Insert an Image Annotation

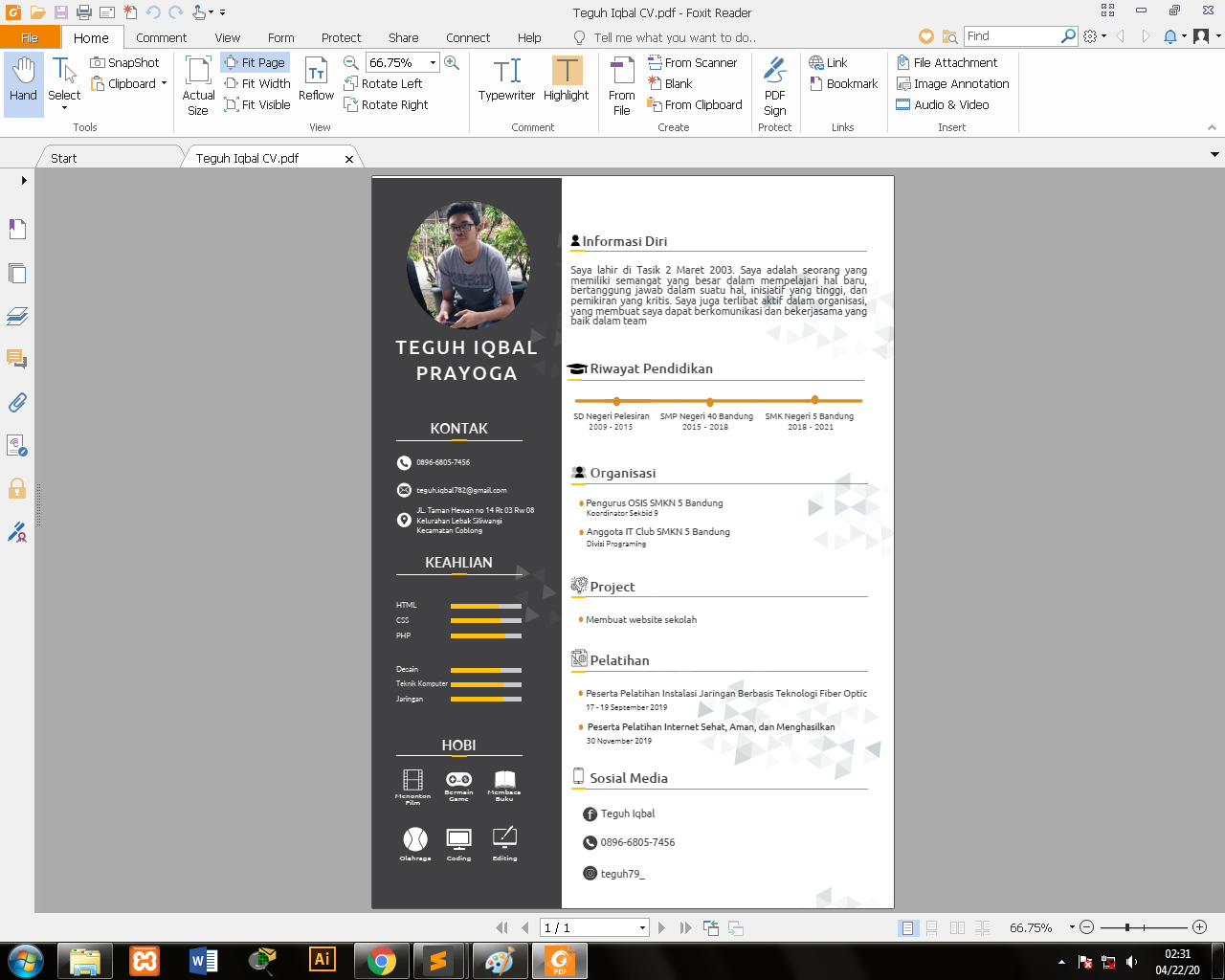coord(952,83)
